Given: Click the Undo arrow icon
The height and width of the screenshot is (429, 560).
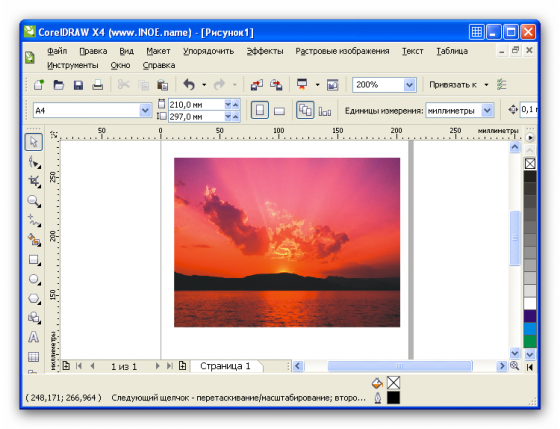Looking at the screenshot, I should point(189,85).
